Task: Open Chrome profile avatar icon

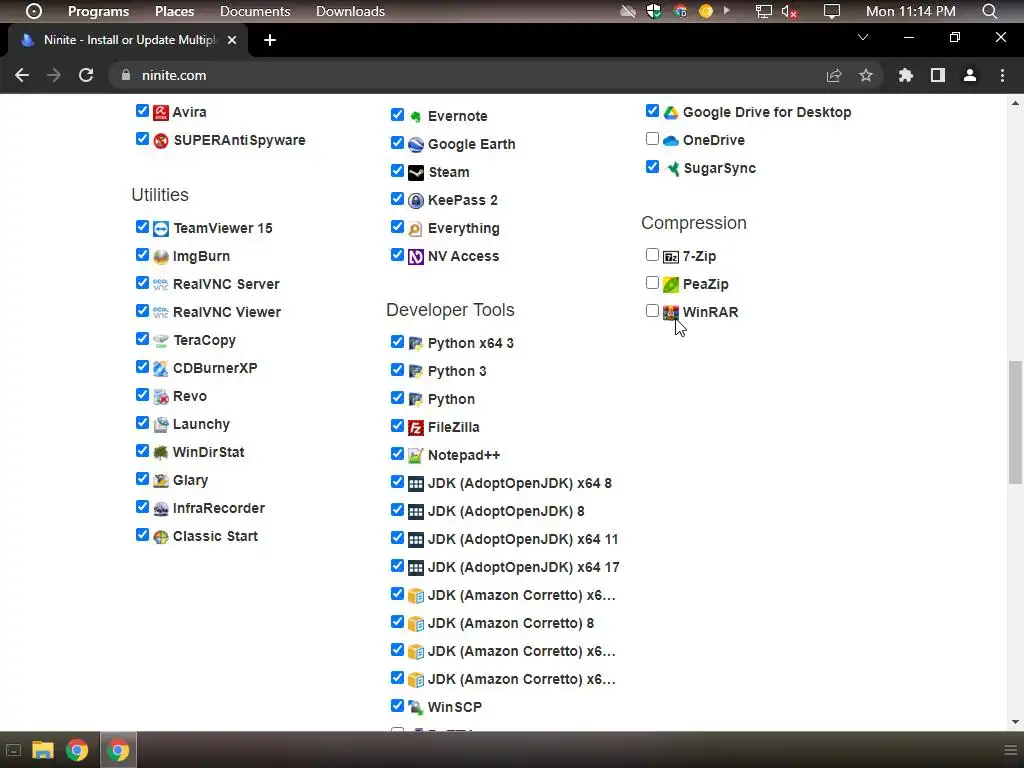Action: click(970, 75)
